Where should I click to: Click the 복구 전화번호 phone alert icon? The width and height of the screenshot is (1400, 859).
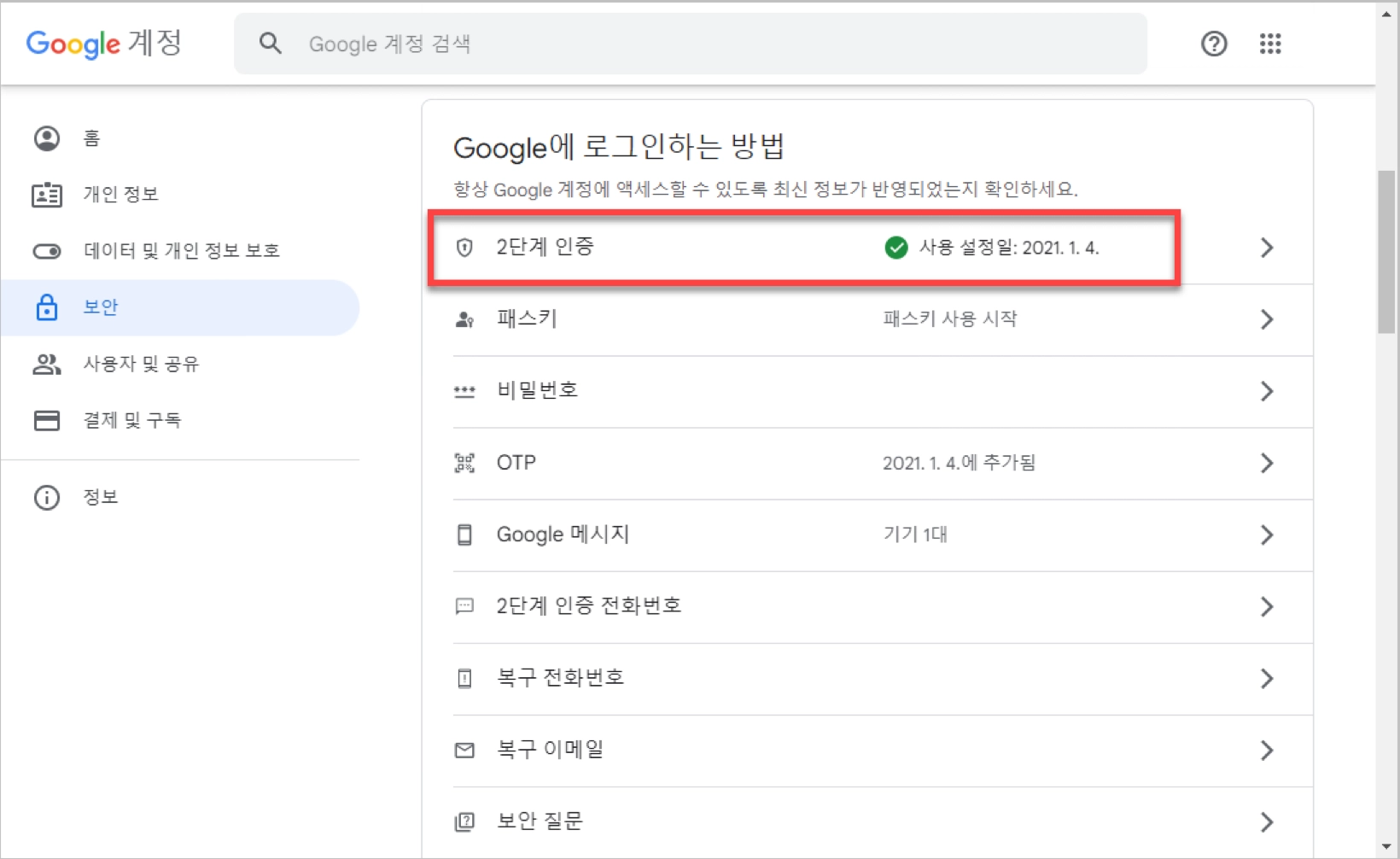[x=464, y=678]
